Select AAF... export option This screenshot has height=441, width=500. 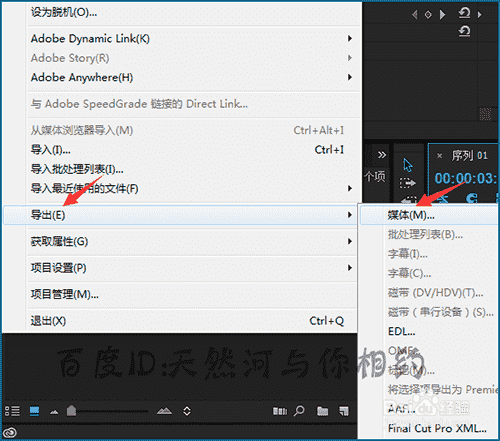[429, 409]
